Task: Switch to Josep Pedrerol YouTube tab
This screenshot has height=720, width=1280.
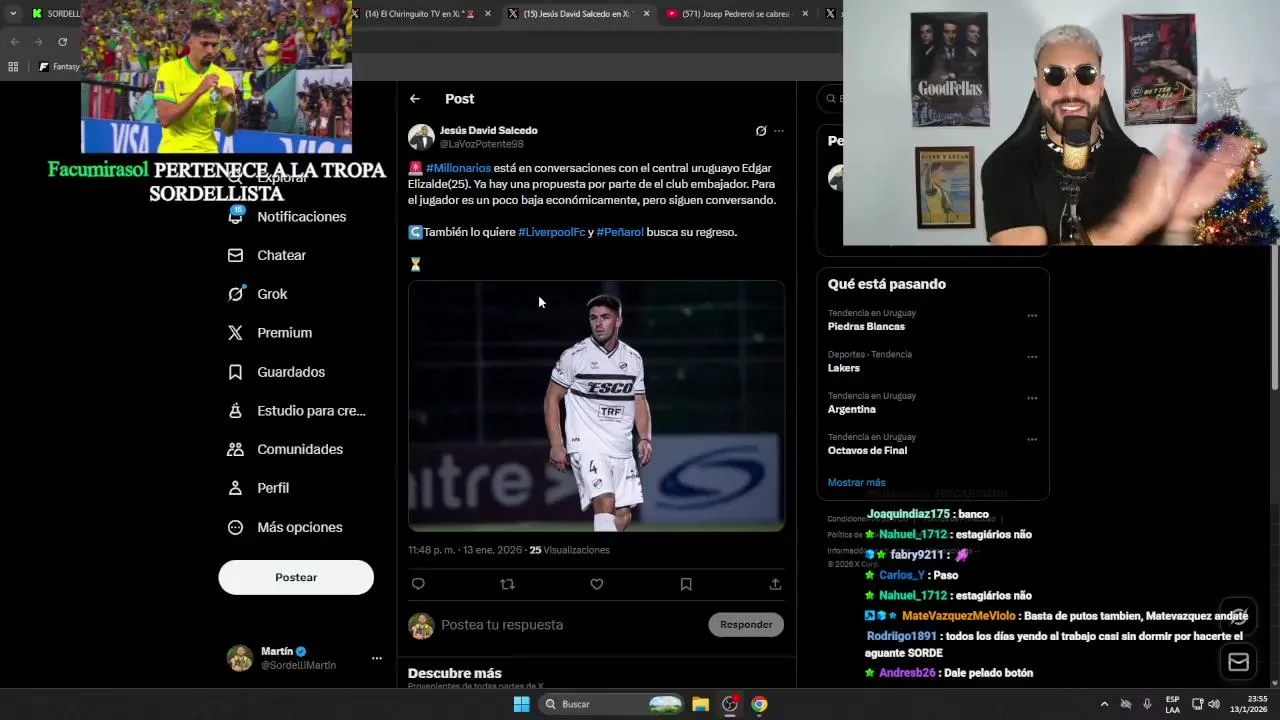Action: click(735, 14)
